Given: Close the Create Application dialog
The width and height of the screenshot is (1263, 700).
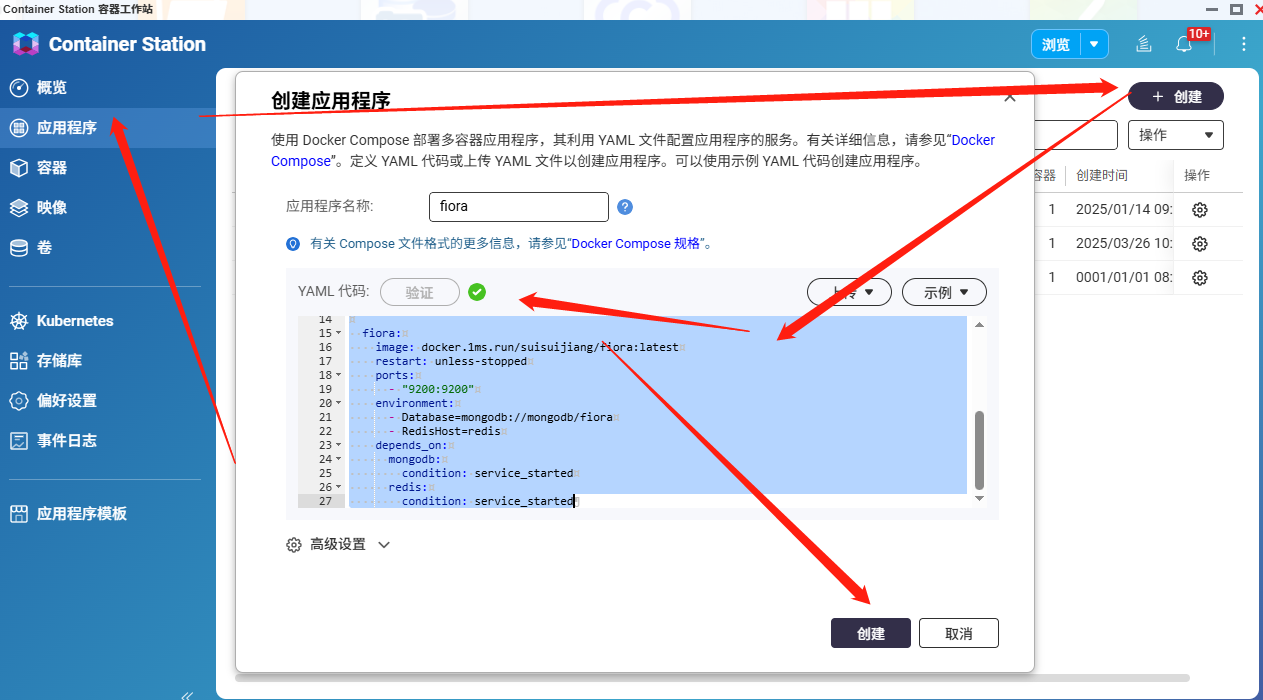Looking at the screenshot, I should tap(1010, 98).
